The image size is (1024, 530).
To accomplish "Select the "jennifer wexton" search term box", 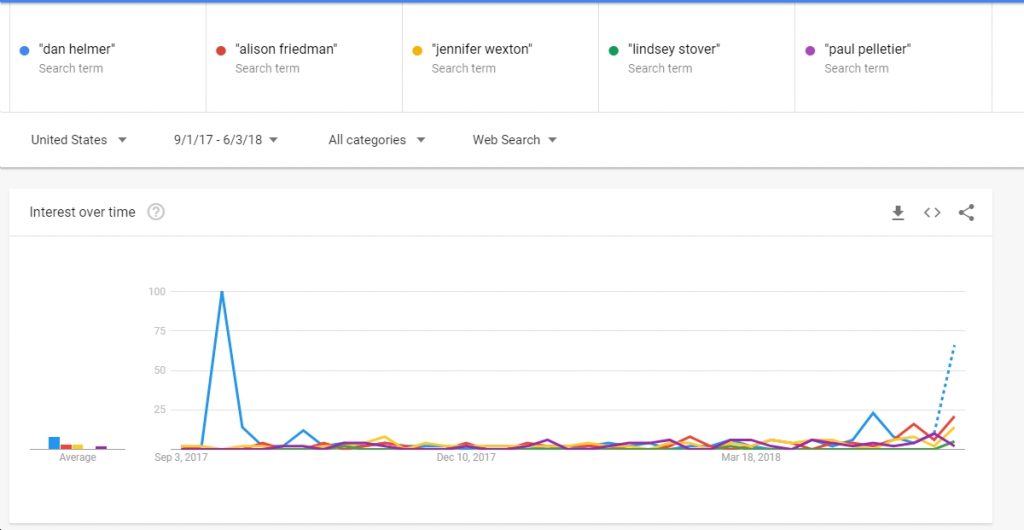I will (x=500, y=57).
